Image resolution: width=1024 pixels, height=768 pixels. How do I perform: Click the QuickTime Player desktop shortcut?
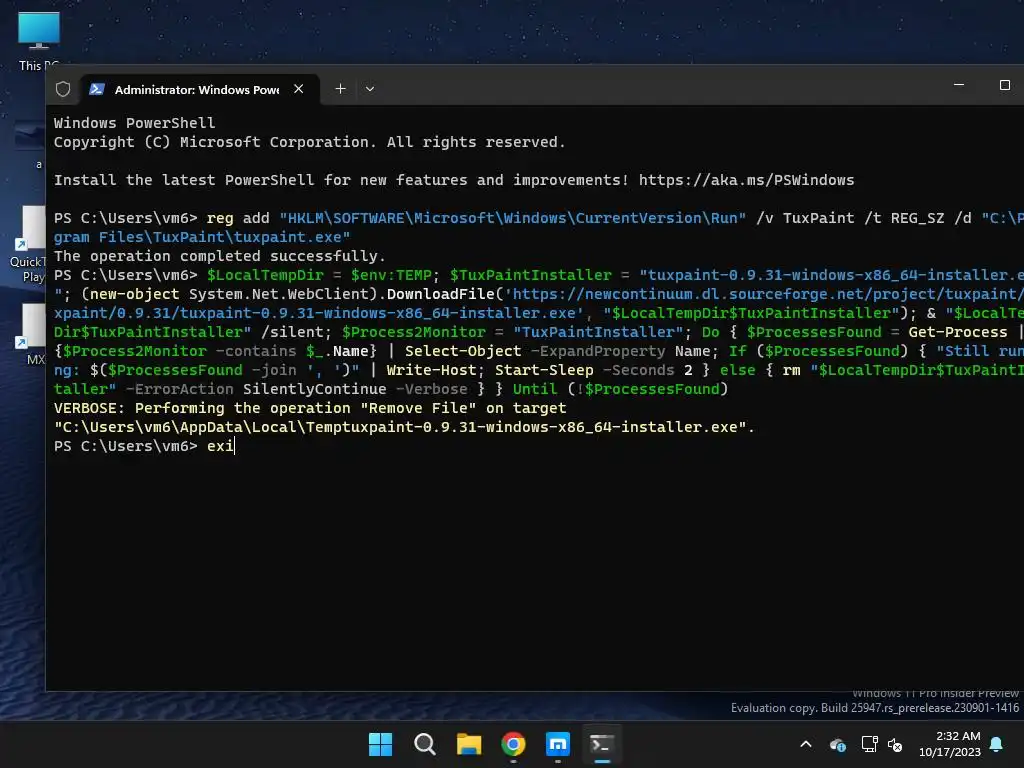pyautogui.click(x=29, y=245)
